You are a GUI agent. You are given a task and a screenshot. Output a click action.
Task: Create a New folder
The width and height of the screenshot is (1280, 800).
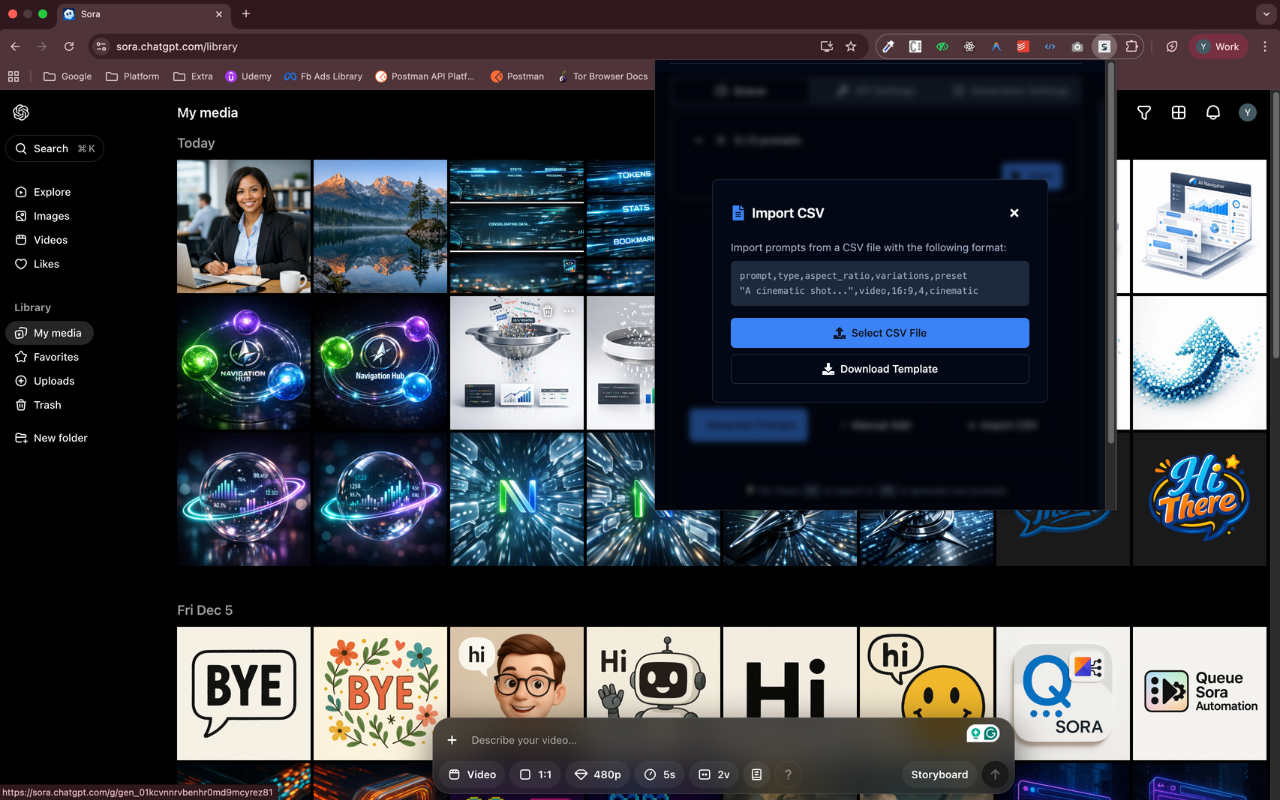pos(51,438)
